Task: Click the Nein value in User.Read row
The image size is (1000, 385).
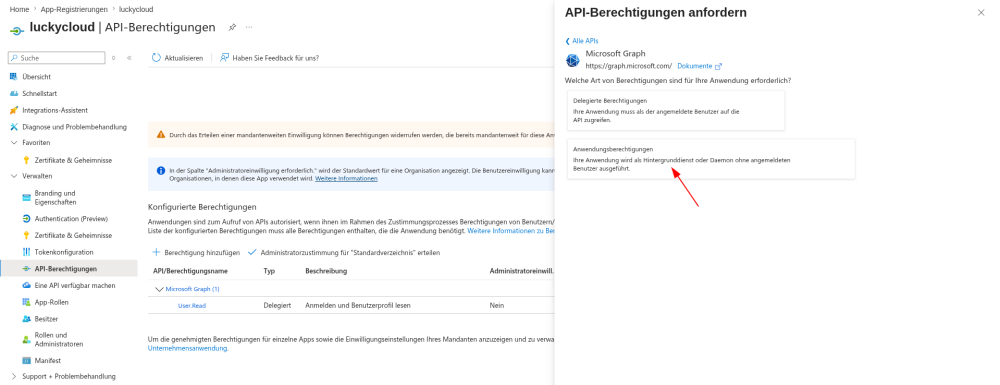Action: [x=496, y=305]
